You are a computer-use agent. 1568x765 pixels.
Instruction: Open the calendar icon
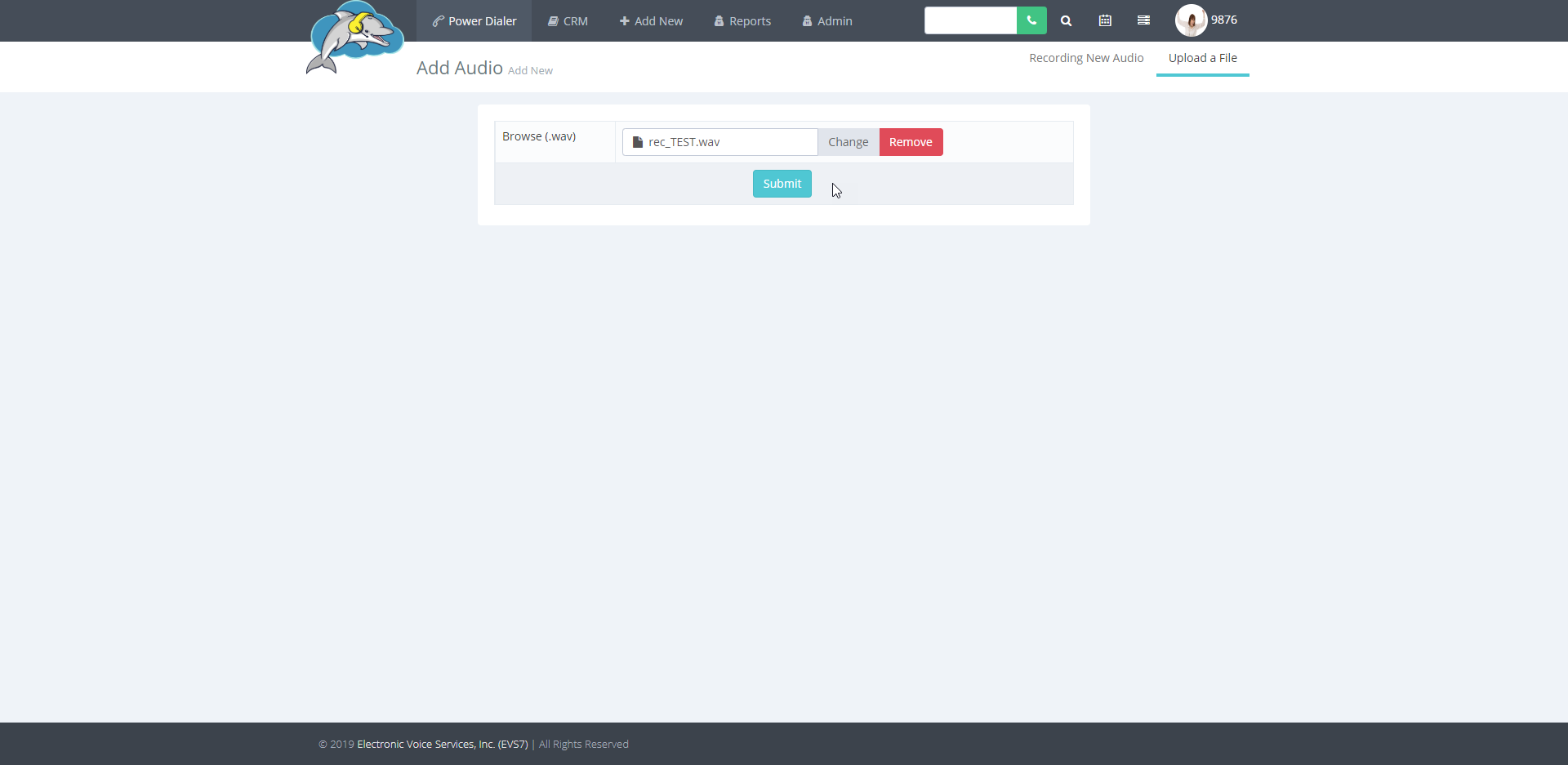click(1105, 20)
